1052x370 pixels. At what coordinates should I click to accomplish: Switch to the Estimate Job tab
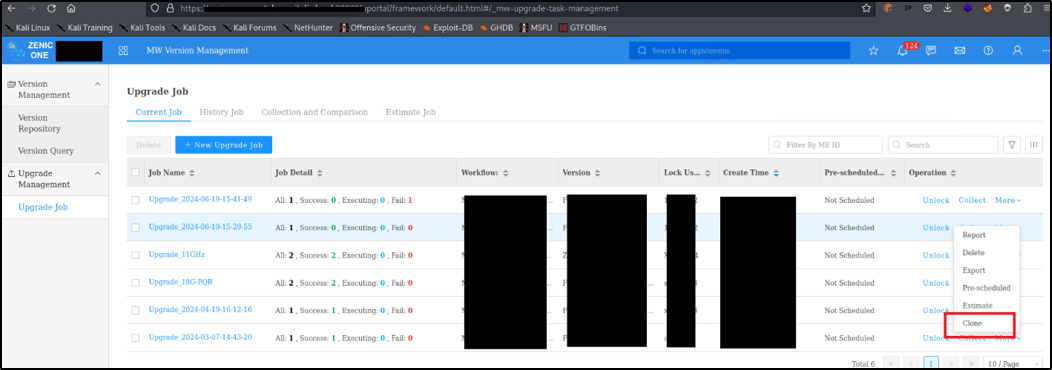(x=411, y=112)
